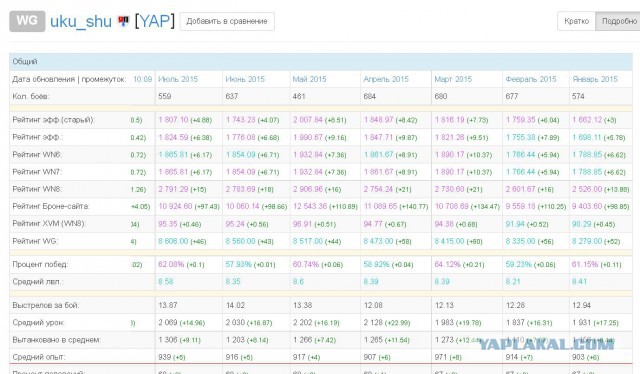This screenshot has width=640, height=374.
Task: Click the WG rating 8 279.00
Action: (x=587, y=241)
